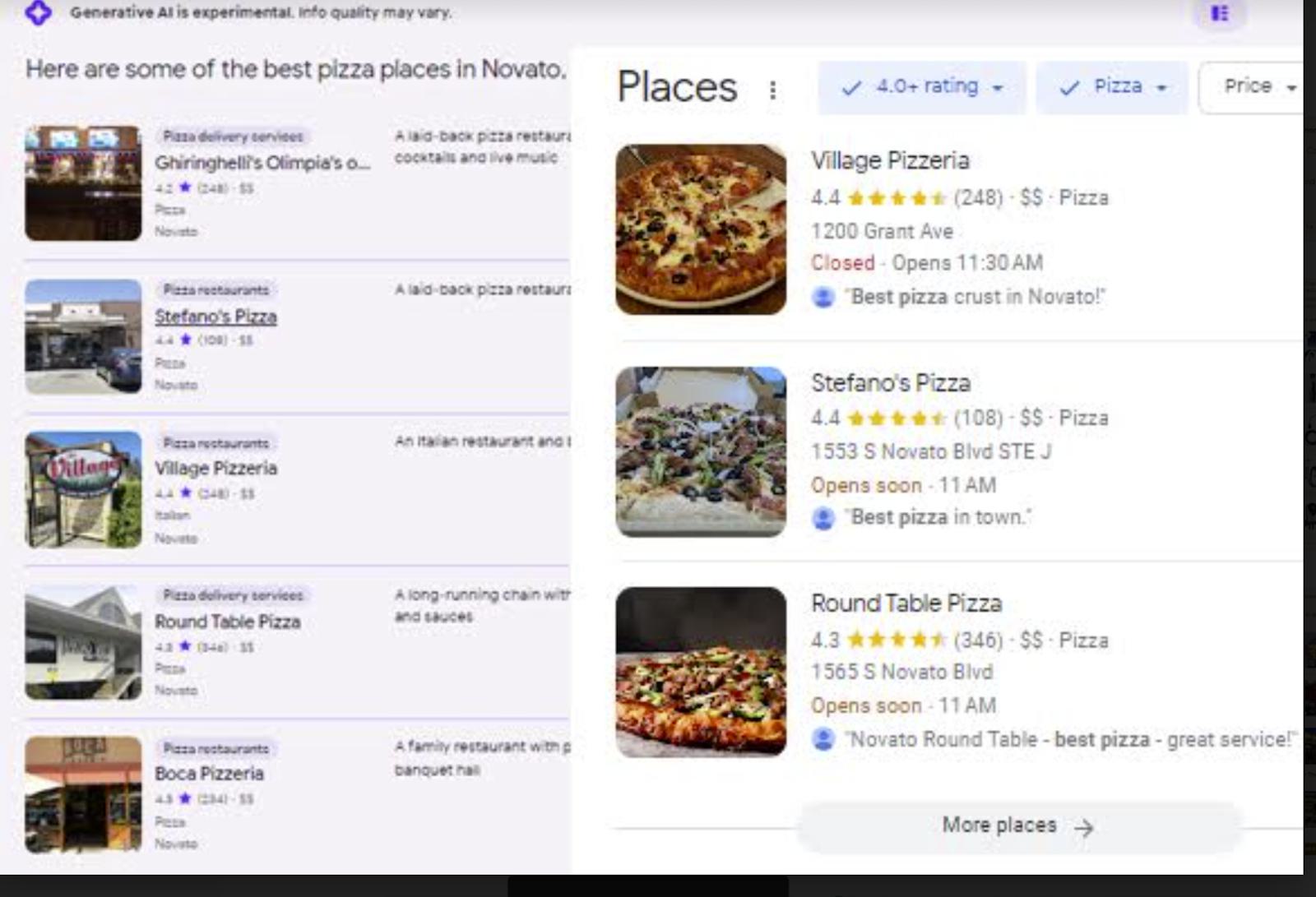Toggle the 4.0+ rating filter checkmark
This screenshot has height=897, width=1316.
[852, 87]
